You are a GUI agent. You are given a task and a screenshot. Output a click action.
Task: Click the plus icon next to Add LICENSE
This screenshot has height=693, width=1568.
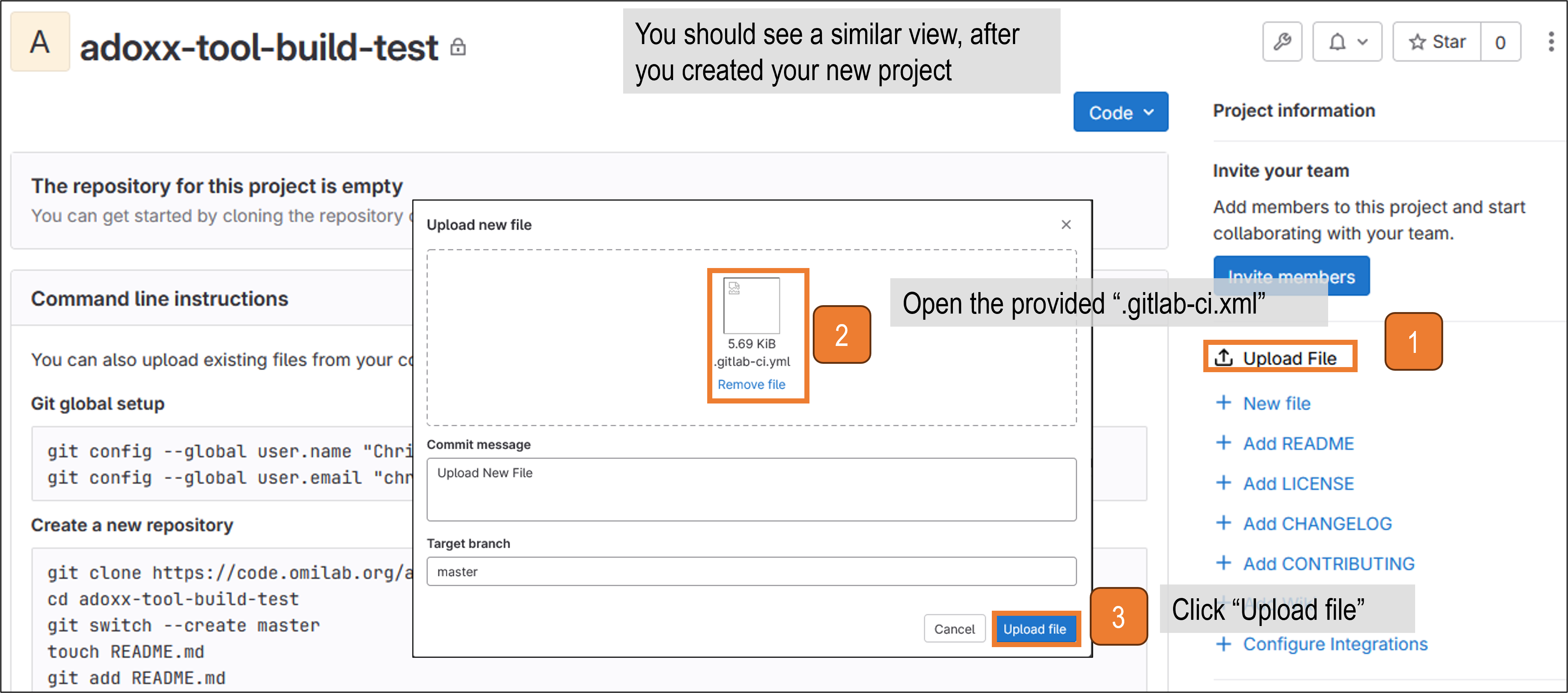tap(1223, 483)
